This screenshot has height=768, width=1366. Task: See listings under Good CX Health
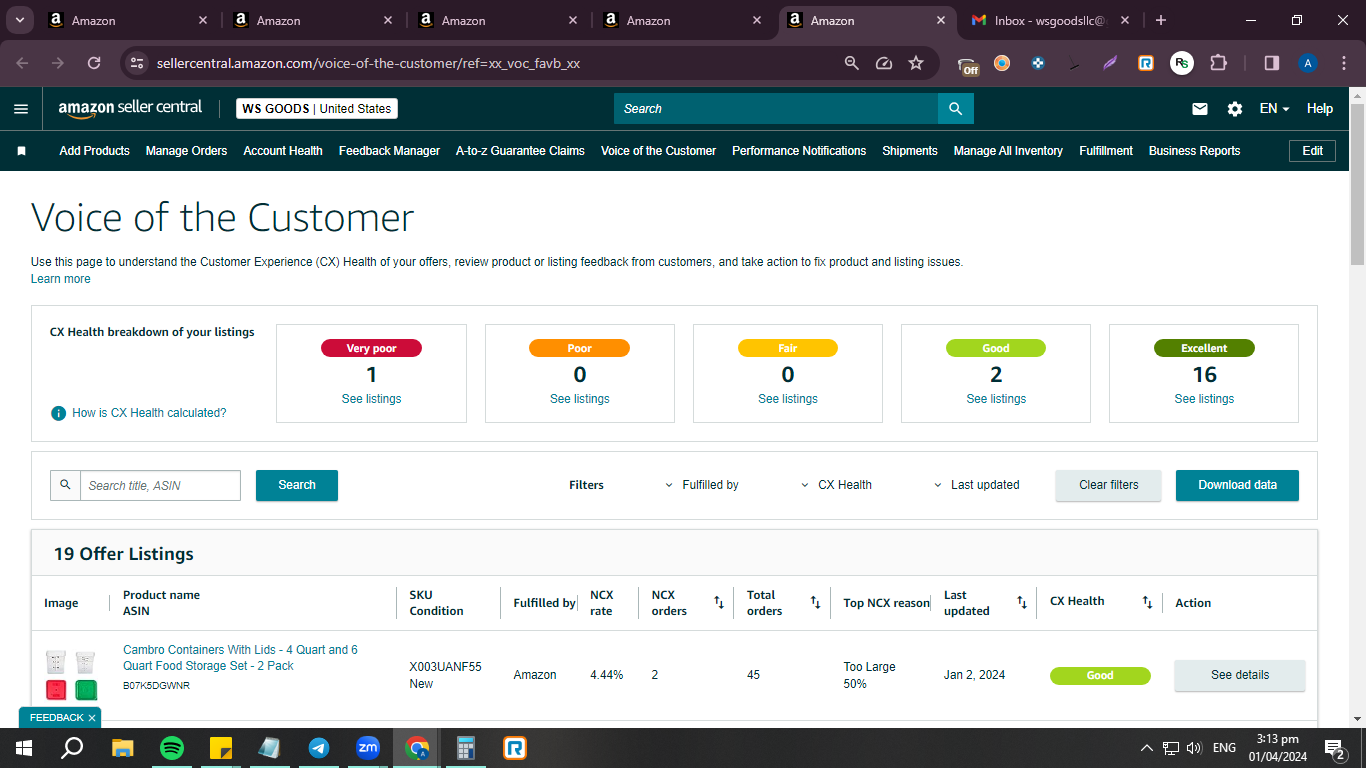[996, 399]
